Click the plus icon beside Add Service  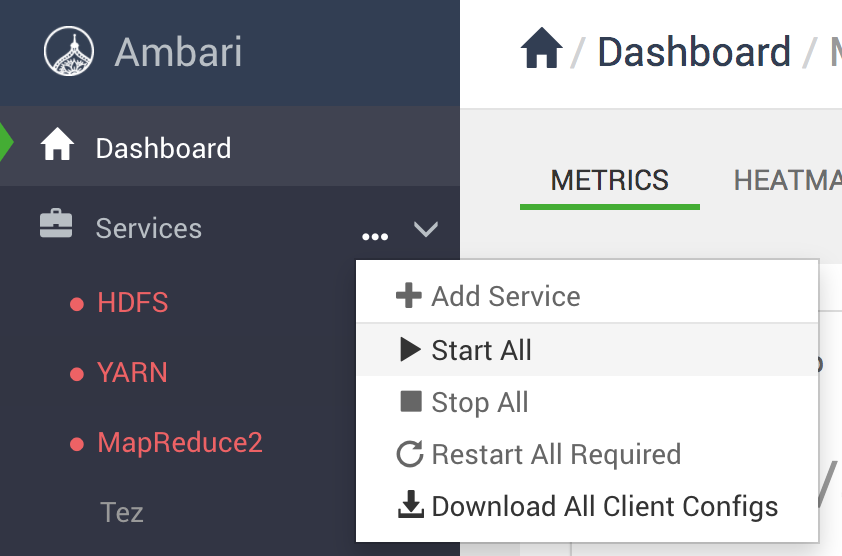tap(409, 295)
